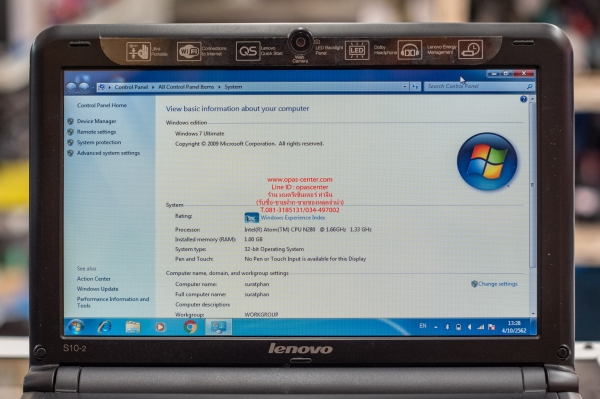Image resolution: width=600 pixels, height=399 pixels.
Task: Open the help question mark icon
Action: pos(523,99)
